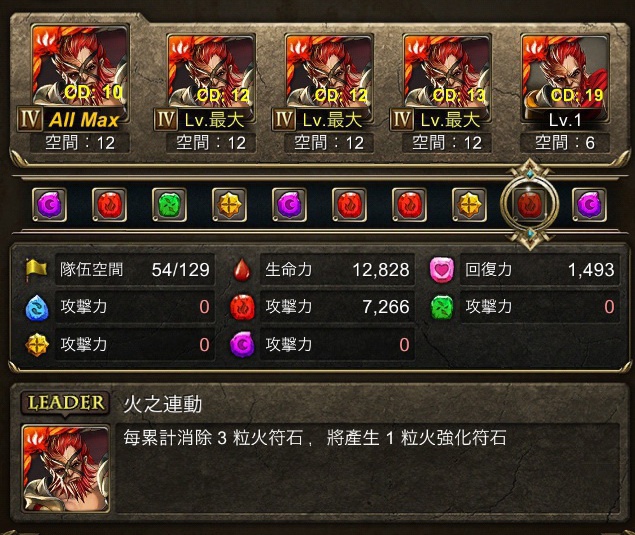
Task: Tap the leader portrait beside skill description
Action: 66,469
